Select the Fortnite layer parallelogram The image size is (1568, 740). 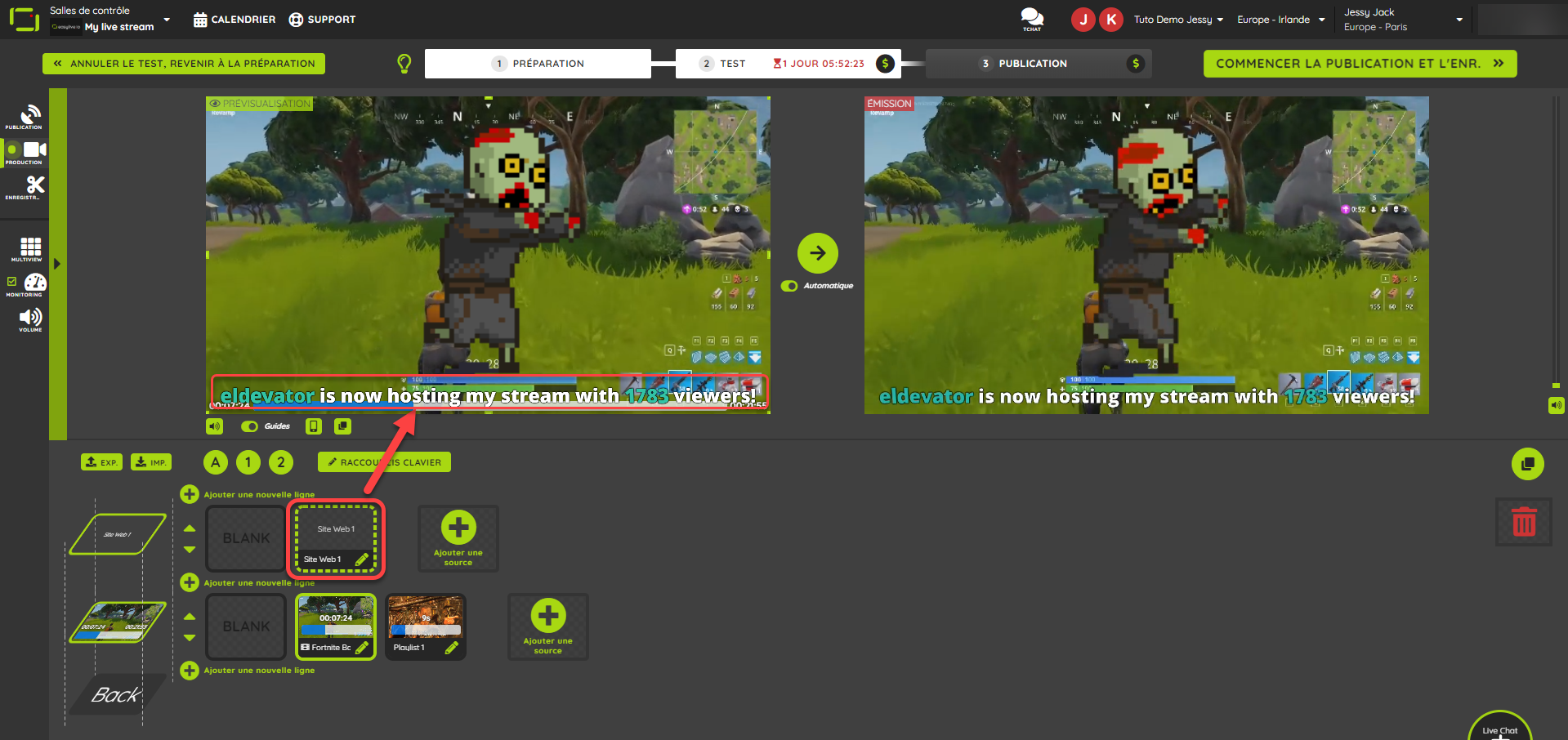[118, 622]
